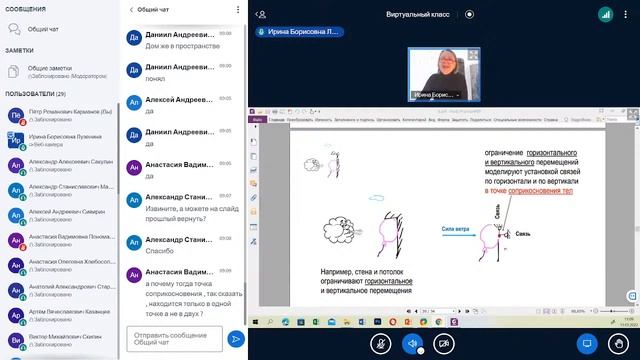Select user Анастасия Вадимовна in user list
640x360 pixels.
[60, 240]
